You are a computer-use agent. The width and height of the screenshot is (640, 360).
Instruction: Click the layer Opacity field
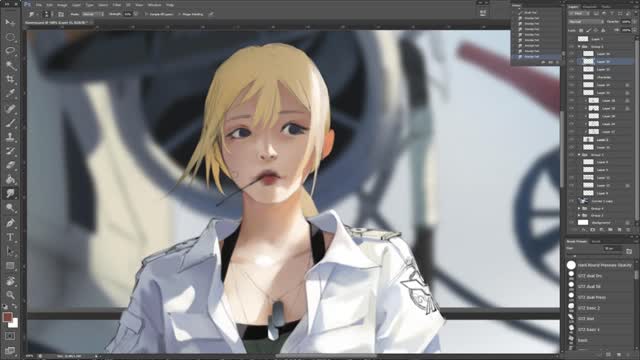[627, 22]
